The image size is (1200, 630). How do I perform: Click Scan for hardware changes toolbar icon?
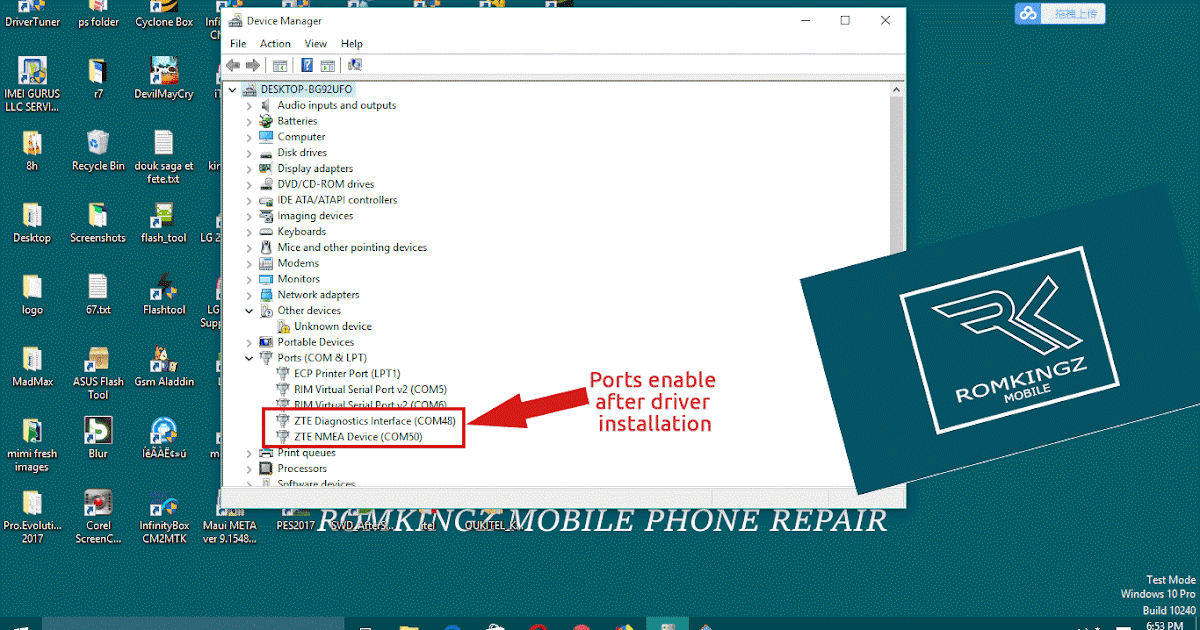pos(354,65)
